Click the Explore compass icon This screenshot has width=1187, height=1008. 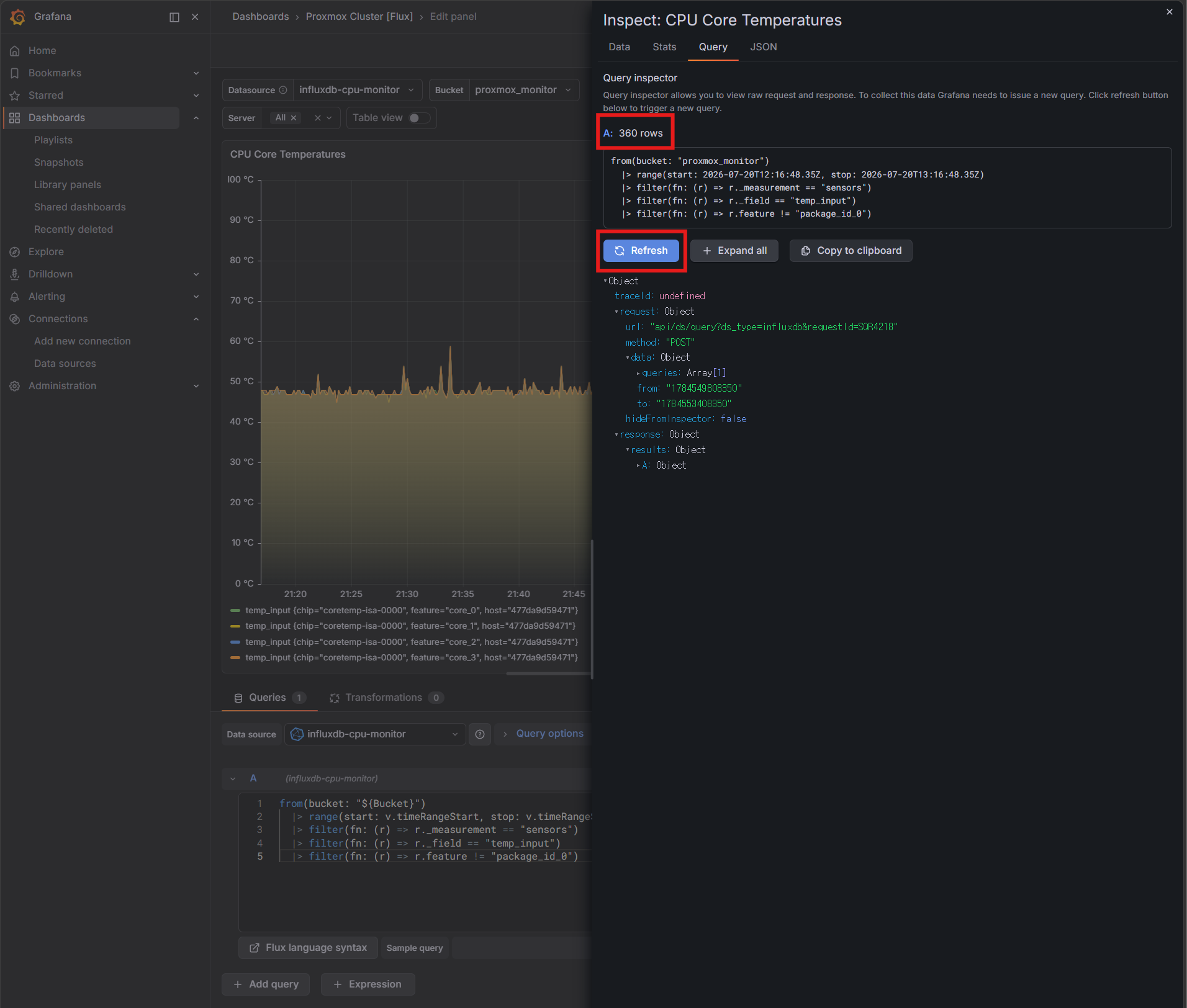pyautogui.click(x=15, y=252)
